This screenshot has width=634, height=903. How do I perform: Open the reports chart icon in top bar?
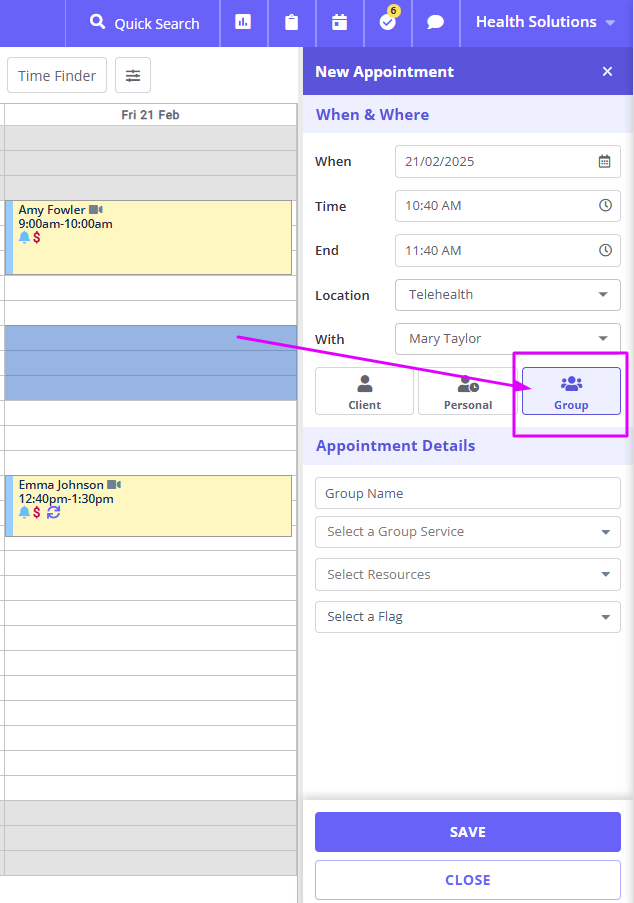point(243,22)
